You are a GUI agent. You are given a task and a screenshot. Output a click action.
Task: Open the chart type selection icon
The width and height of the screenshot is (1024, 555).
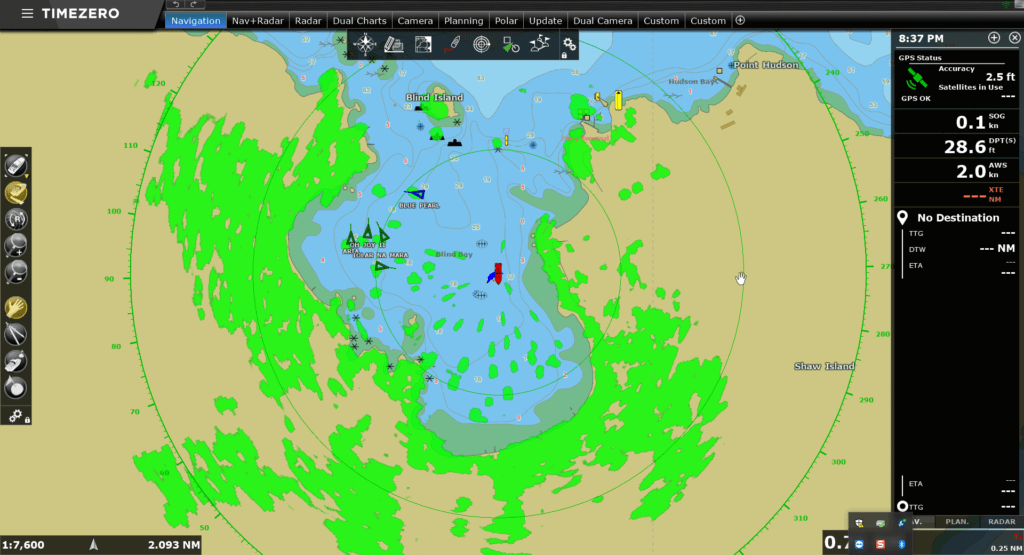coord(394,44)
